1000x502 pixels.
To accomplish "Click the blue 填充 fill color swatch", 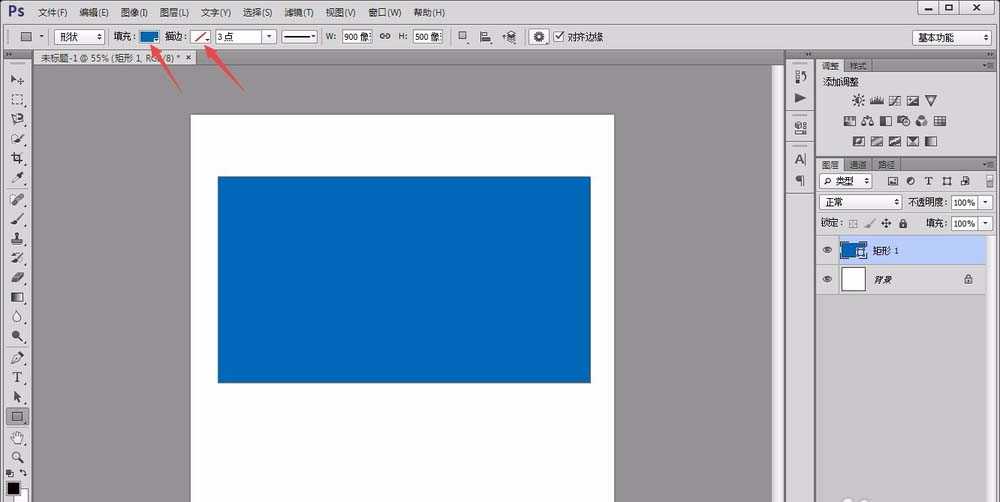I will point(149,37).
